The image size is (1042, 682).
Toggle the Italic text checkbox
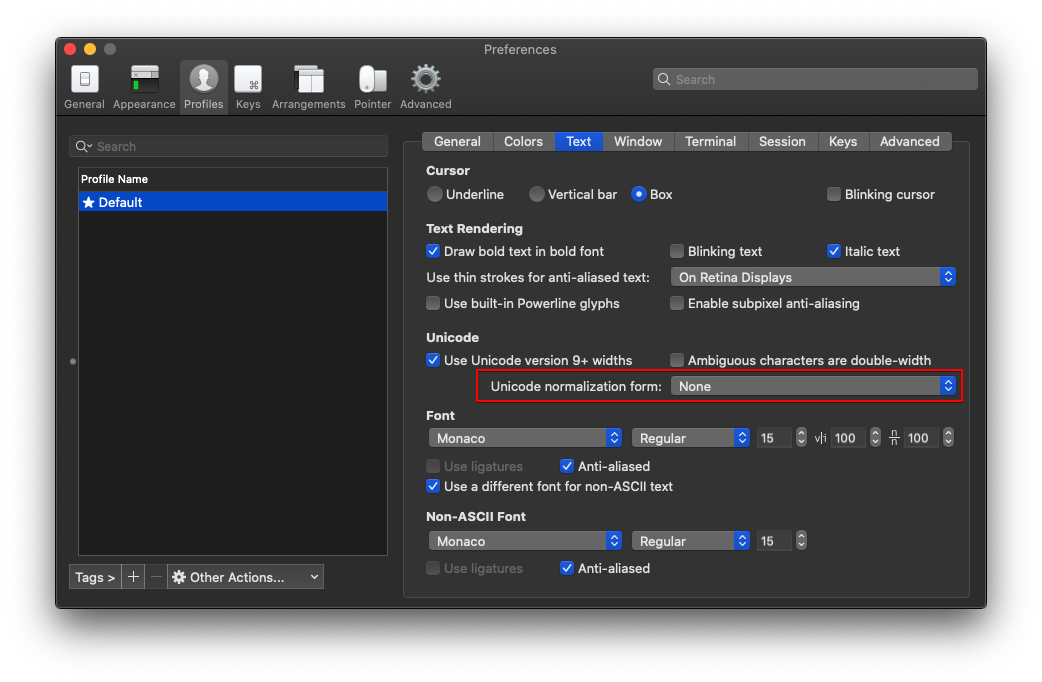coord(833,251)
